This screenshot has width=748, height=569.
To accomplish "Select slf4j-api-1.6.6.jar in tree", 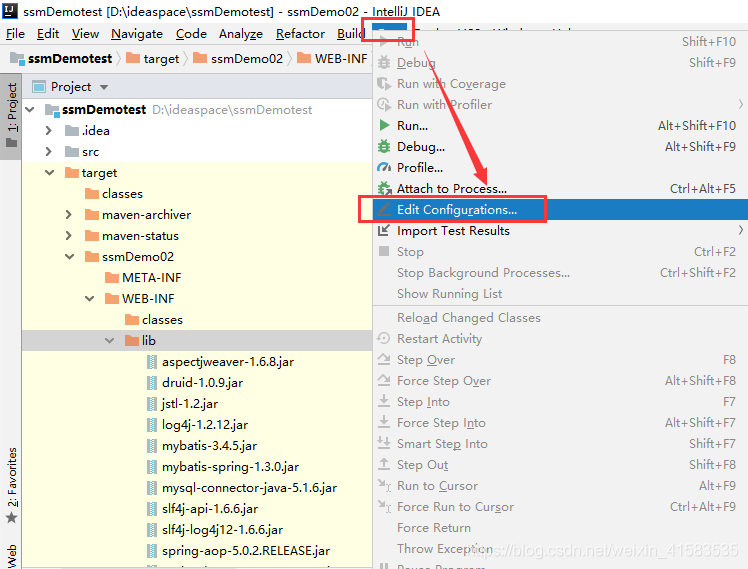I will [x=210, y=508].
